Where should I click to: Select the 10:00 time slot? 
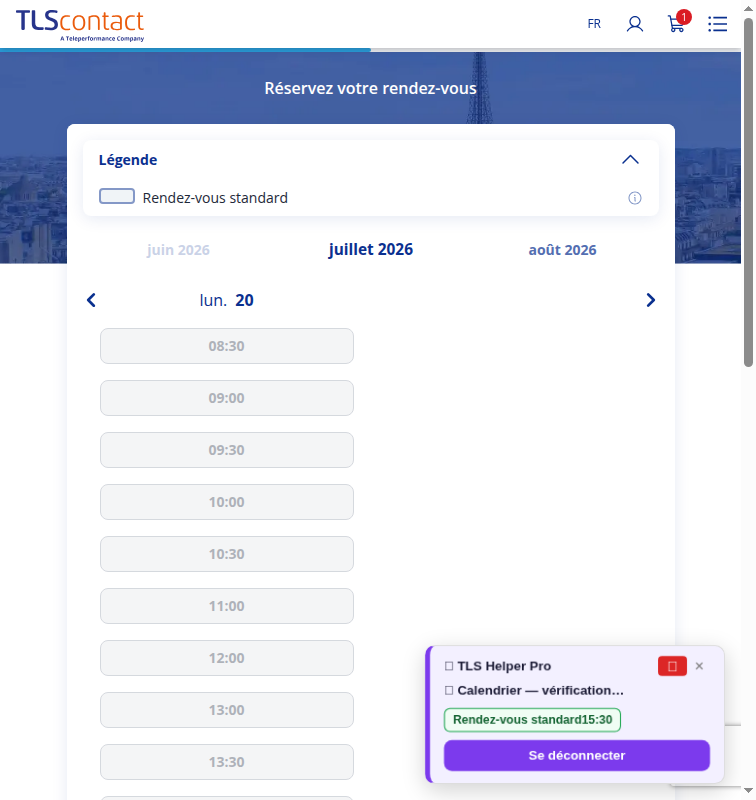[226, 502]
